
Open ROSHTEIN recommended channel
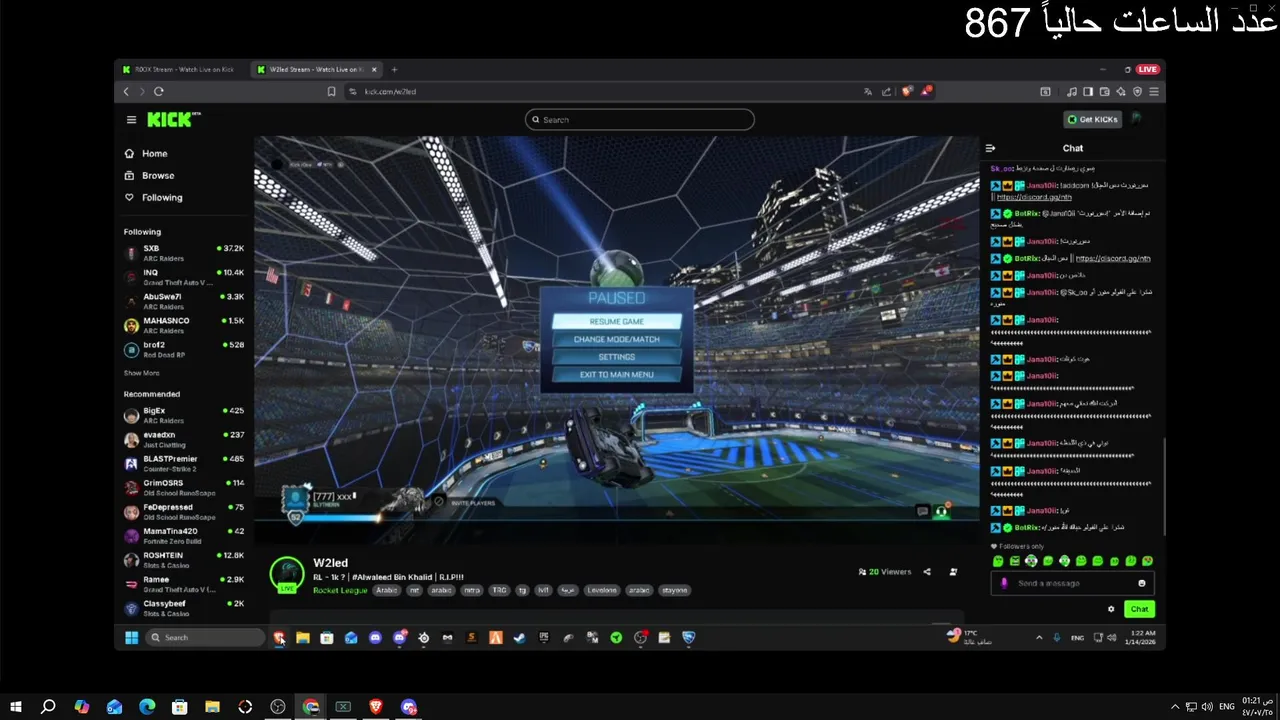tap(184, 560)
